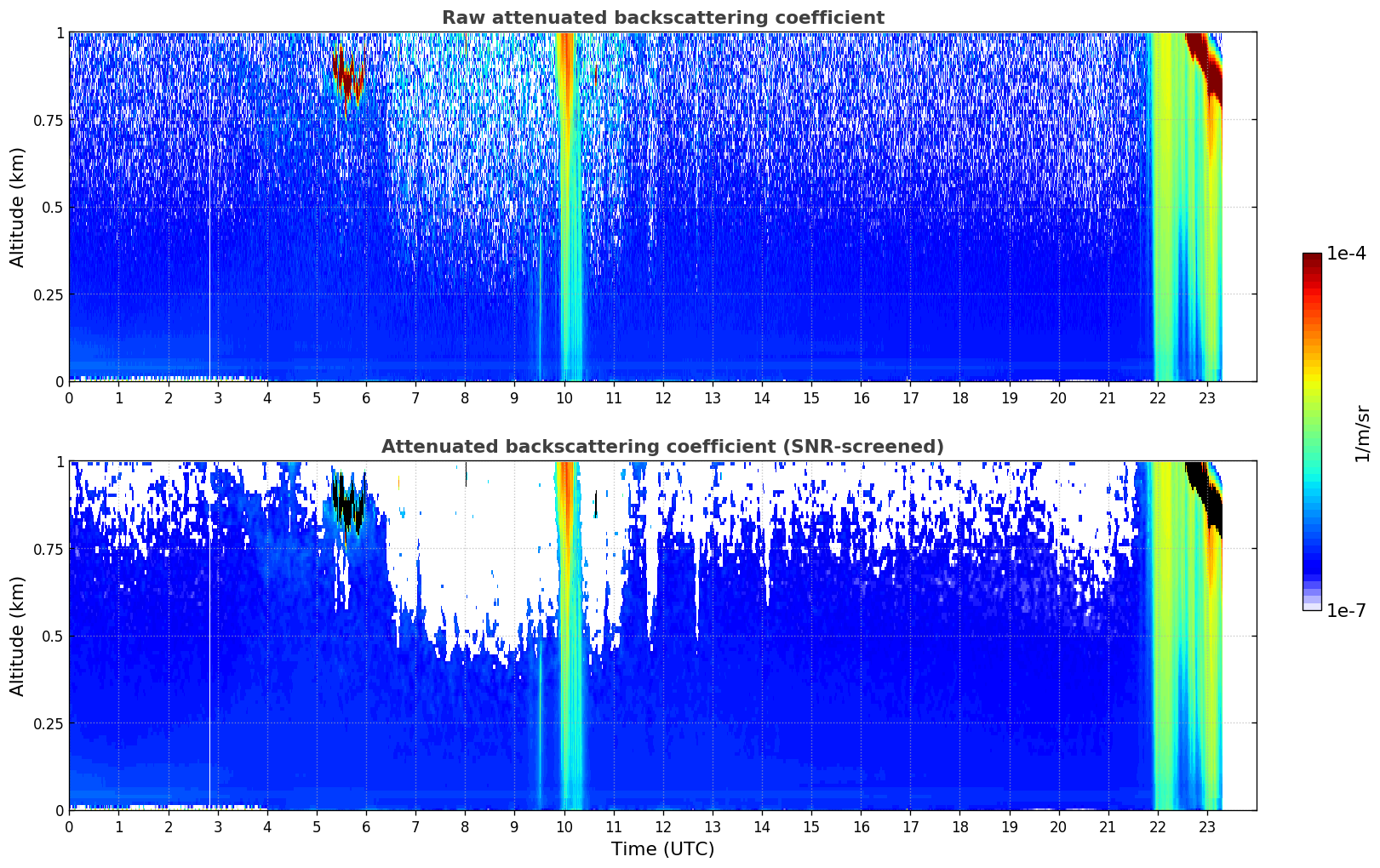Click x-axis tick '12' under the raw plot
Screen dimensions: 1380x868
(663, 397)
